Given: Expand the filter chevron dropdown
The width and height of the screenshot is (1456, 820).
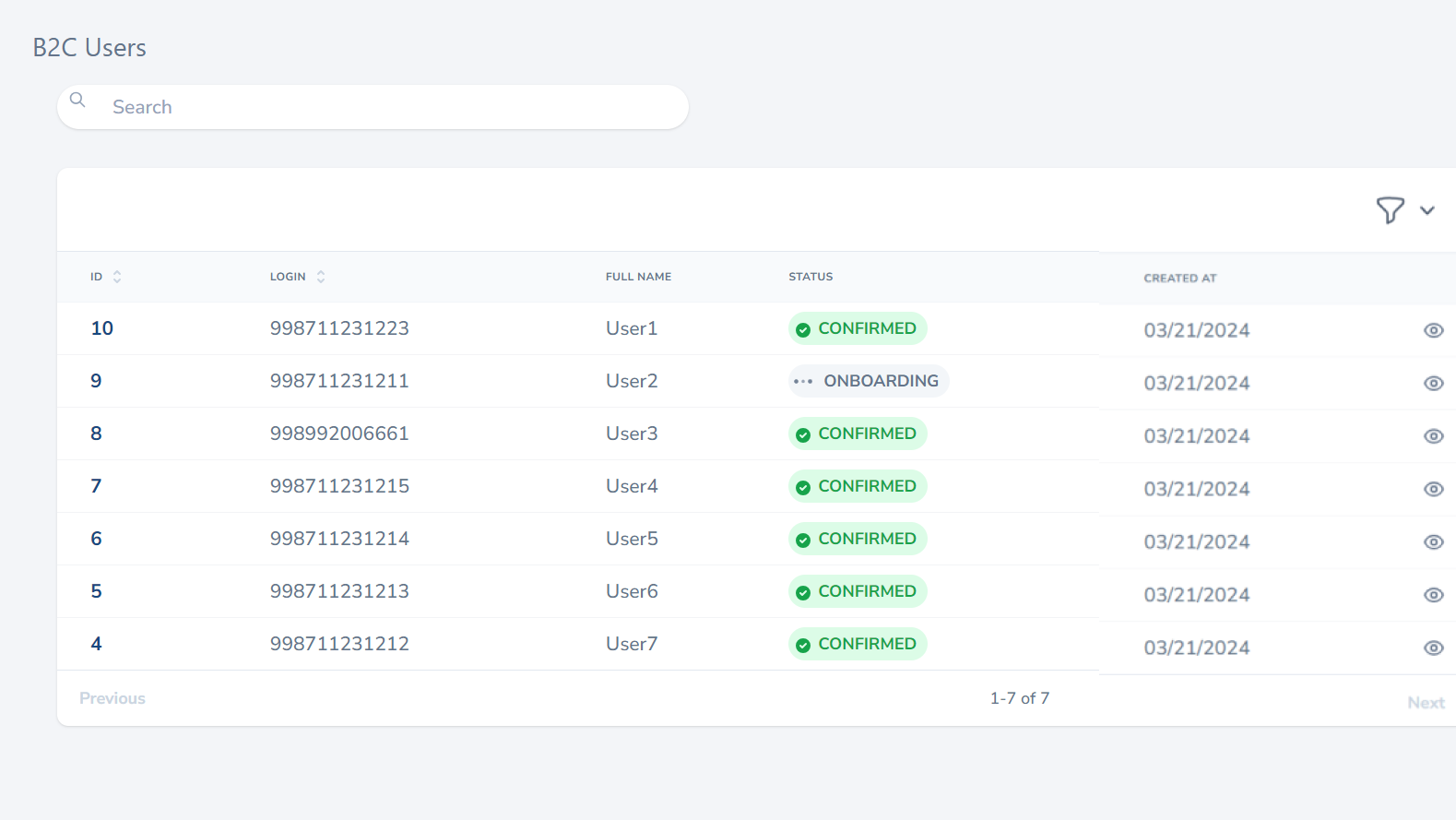Looking at the screenshot, I should click(1427, 210).
